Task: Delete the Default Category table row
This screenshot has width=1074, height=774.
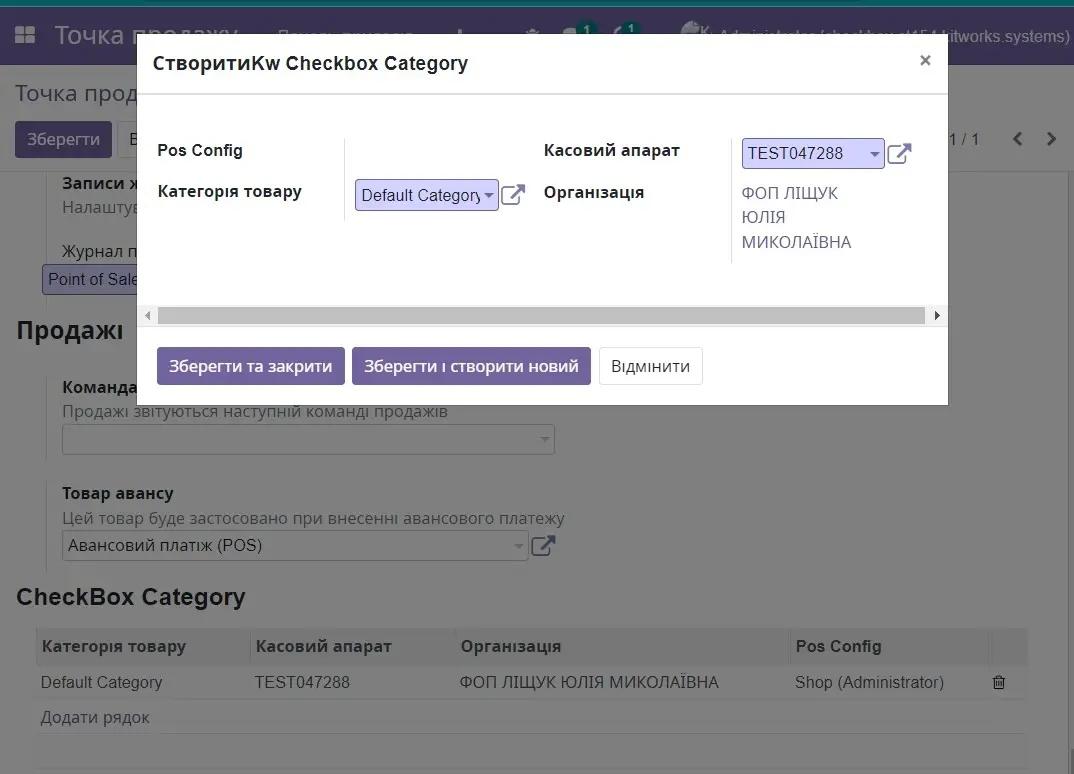Action: (998, 683)
